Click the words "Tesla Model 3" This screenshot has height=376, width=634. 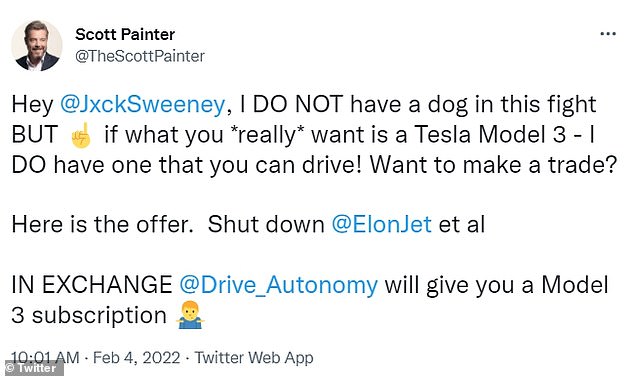pos(490,134)
